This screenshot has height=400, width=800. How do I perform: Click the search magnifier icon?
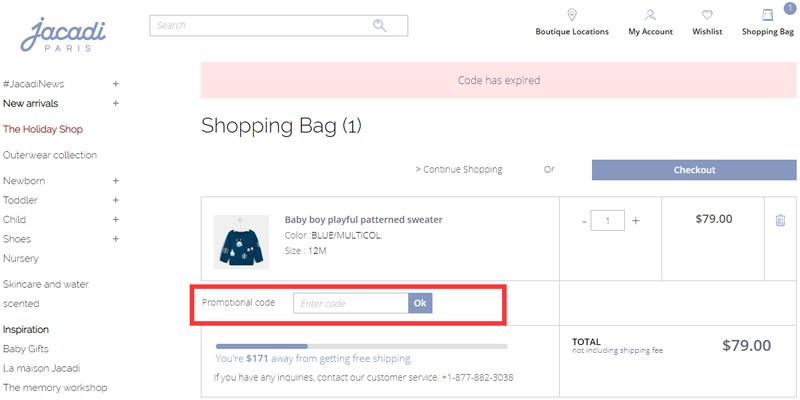click(380, 26)
